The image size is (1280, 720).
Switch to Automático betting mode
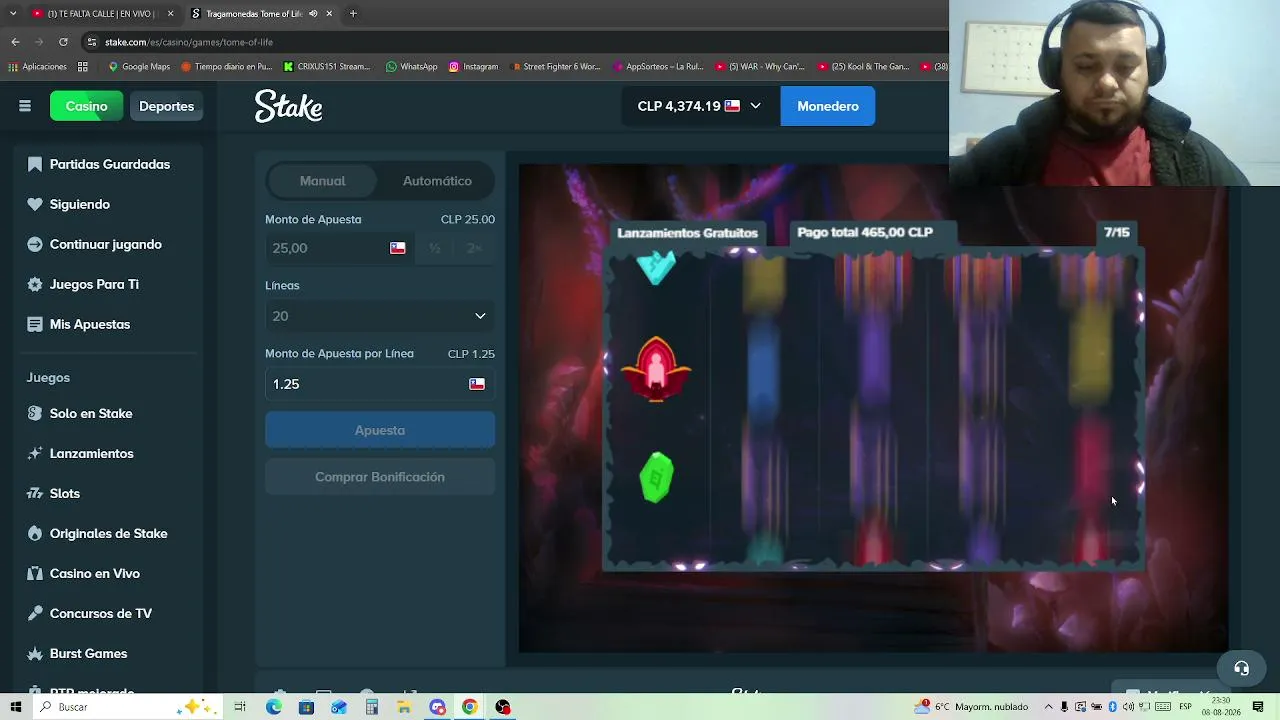[x=437, y=181]
